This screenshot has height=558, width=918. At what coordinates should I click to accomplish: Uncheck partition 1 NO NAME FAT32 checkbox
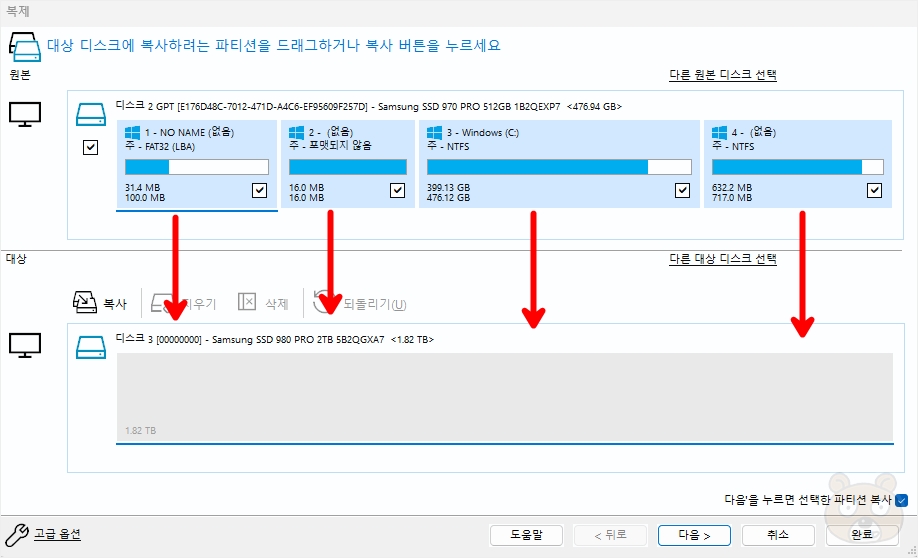[259, 190]
